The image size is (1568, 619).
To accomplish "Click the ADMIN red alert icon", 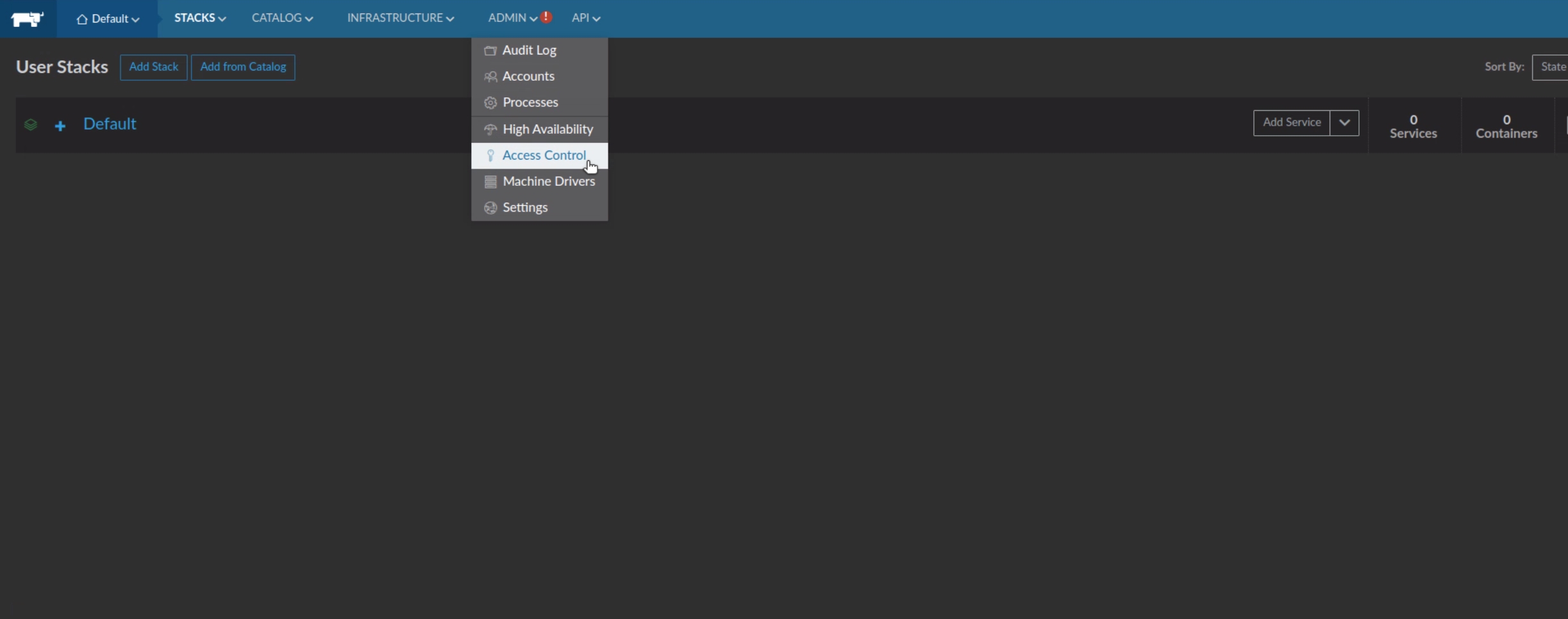I will point(546,17).
